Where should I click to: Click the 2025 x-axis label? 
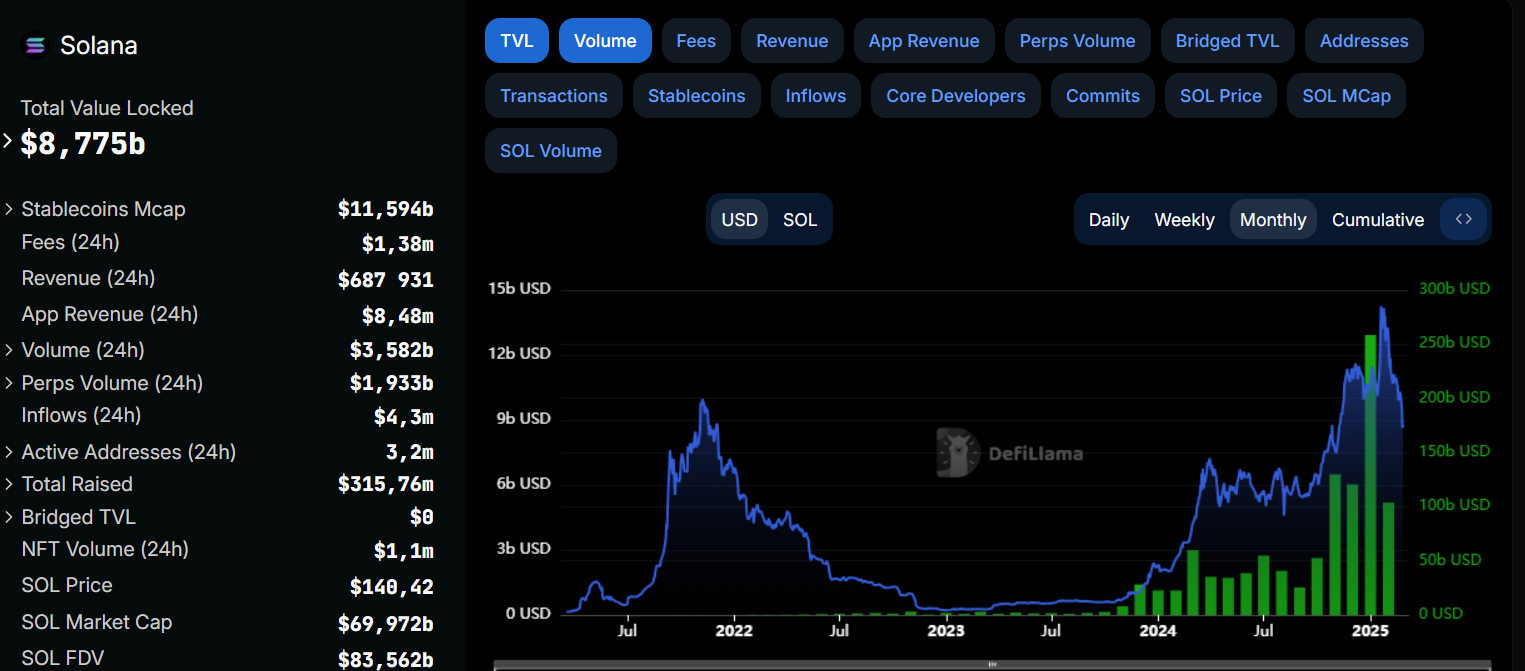point(1370,631)
